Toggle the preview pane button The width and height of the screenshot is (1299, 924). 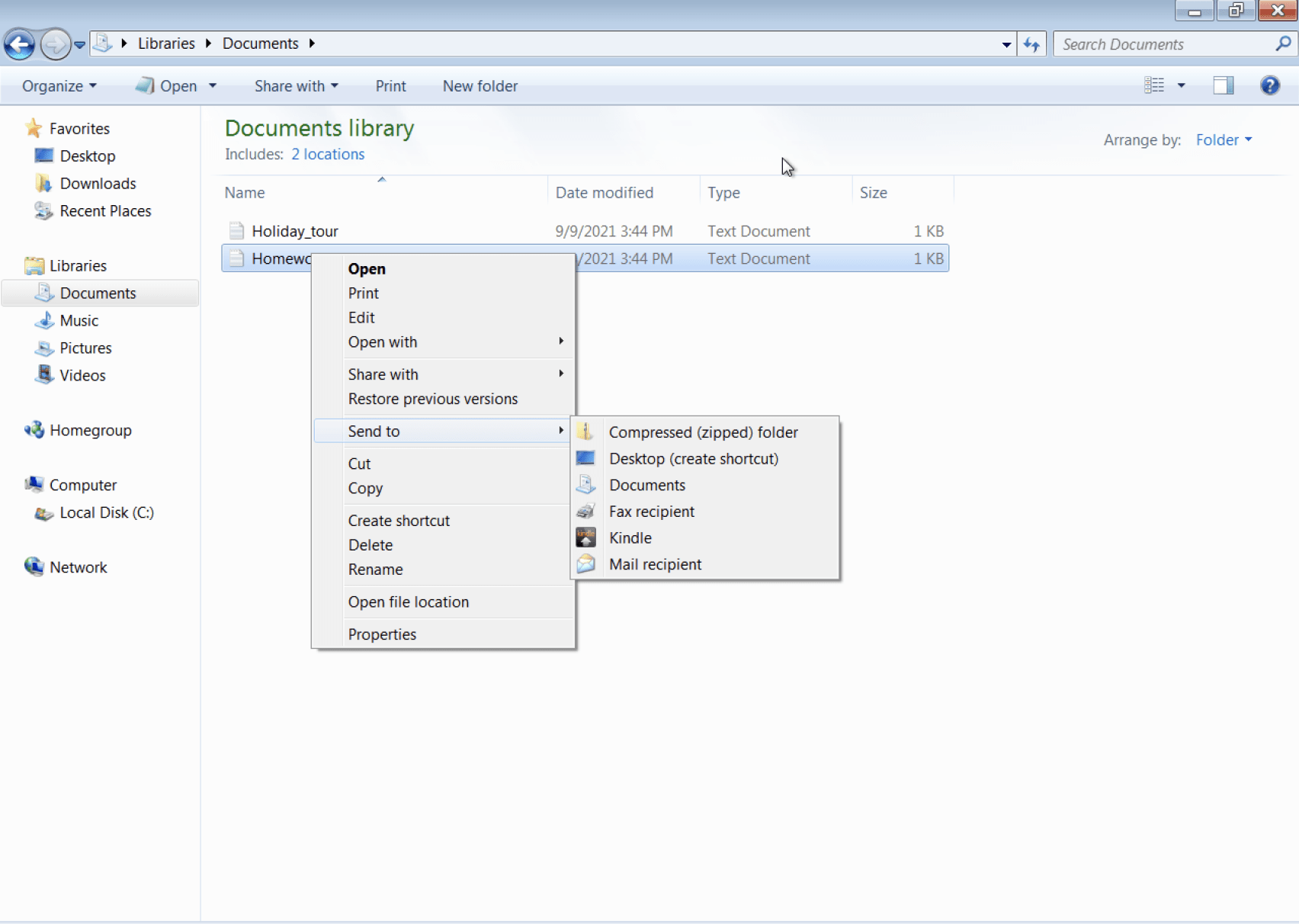[1223, 85]
